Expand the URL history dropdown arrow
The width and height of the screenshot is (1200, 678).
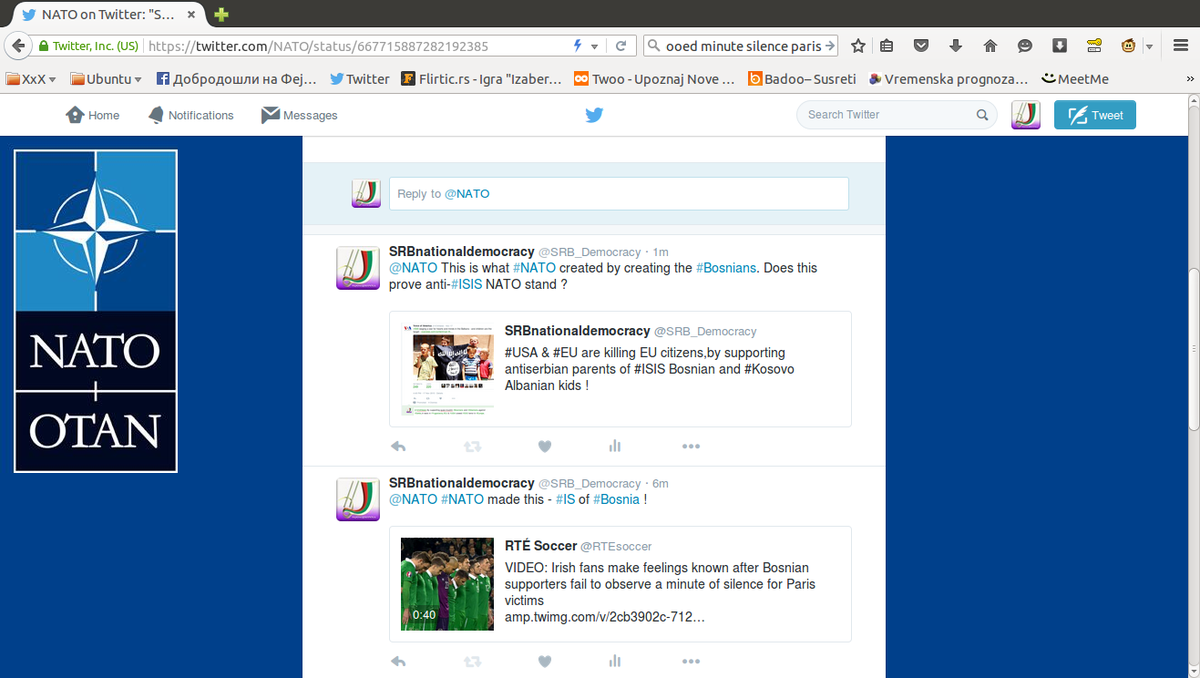(594, 47)
